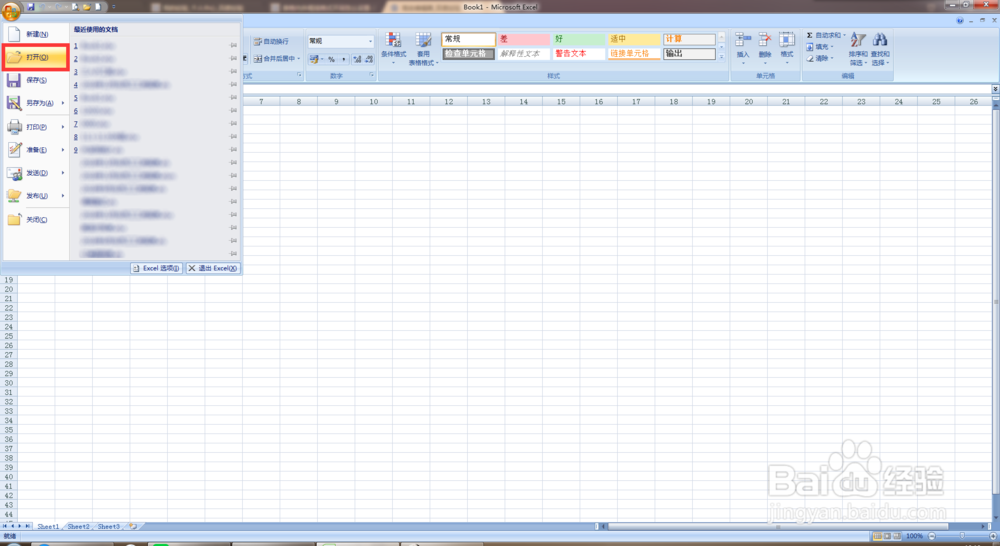Apply the 检查单元格 (Check Cell) style

pos(469,54)
